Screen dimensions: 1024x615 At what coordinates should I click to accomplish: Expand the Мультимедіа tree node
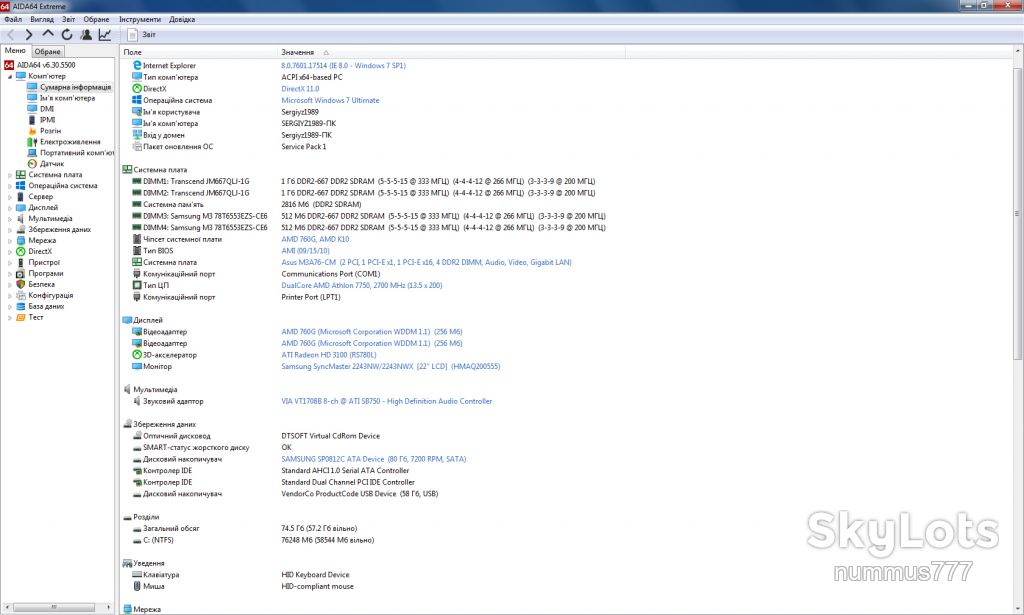tap(10, 219)
